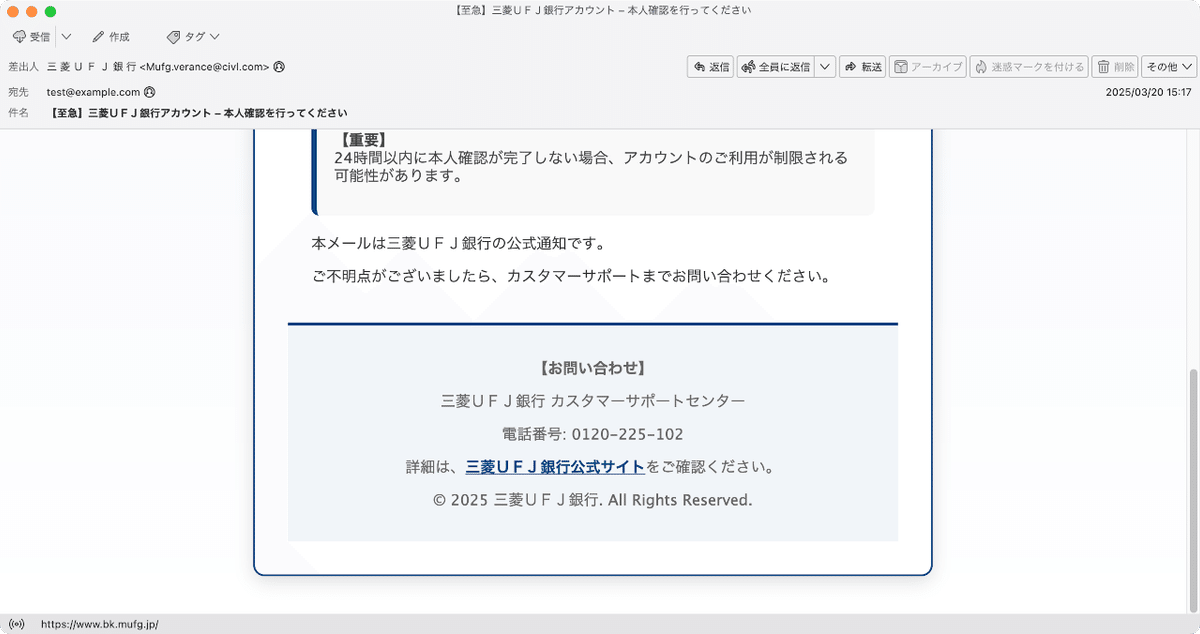Image resolution: width=1200 pixels, height=634 pixels.
Task: Click the 転送 forward button
Action: (x=863, y=67)
